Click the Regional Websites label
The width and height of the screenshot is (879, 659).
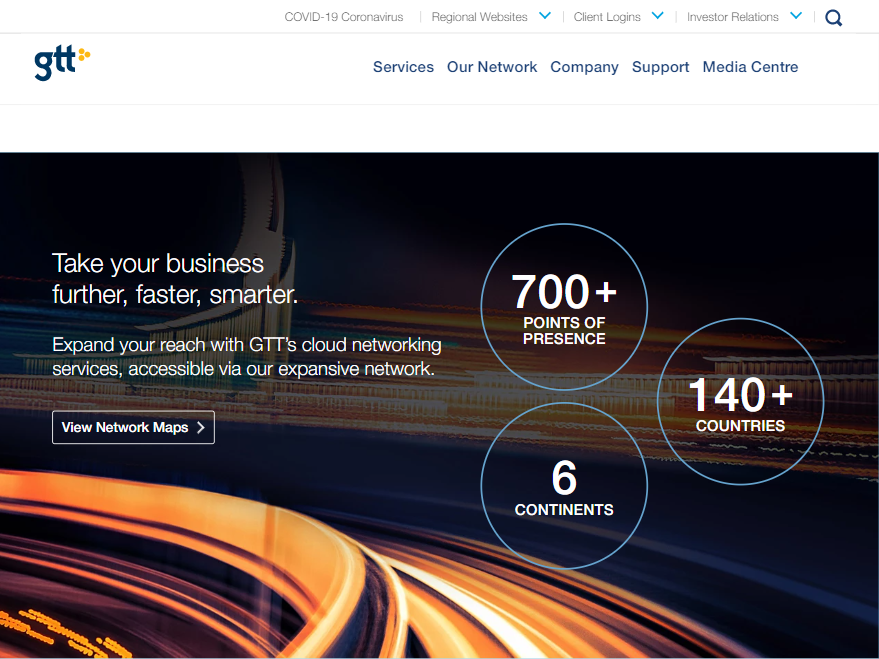click(x=479, y=17)
